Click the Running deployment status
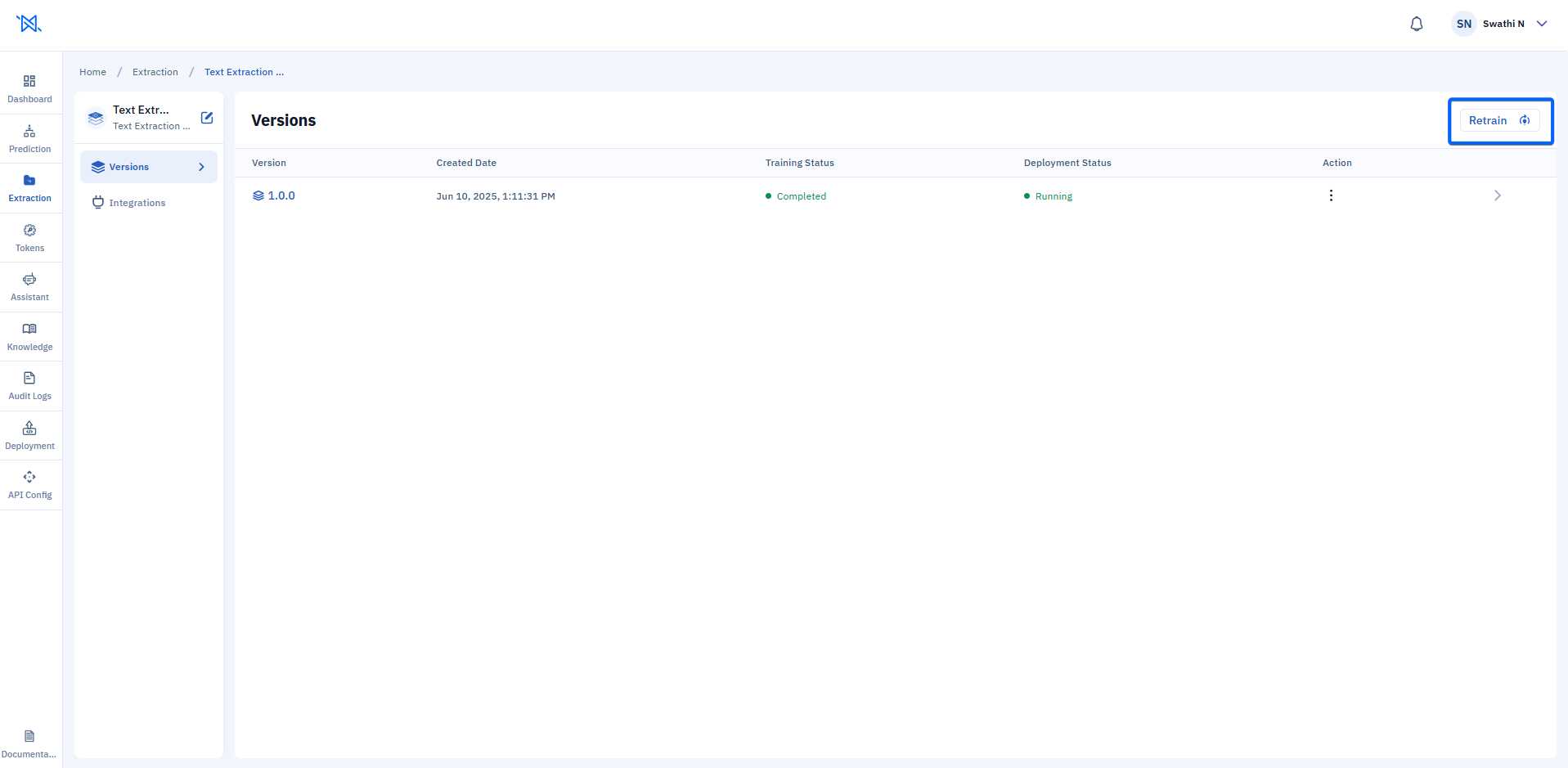 (x=1048, y=196)
